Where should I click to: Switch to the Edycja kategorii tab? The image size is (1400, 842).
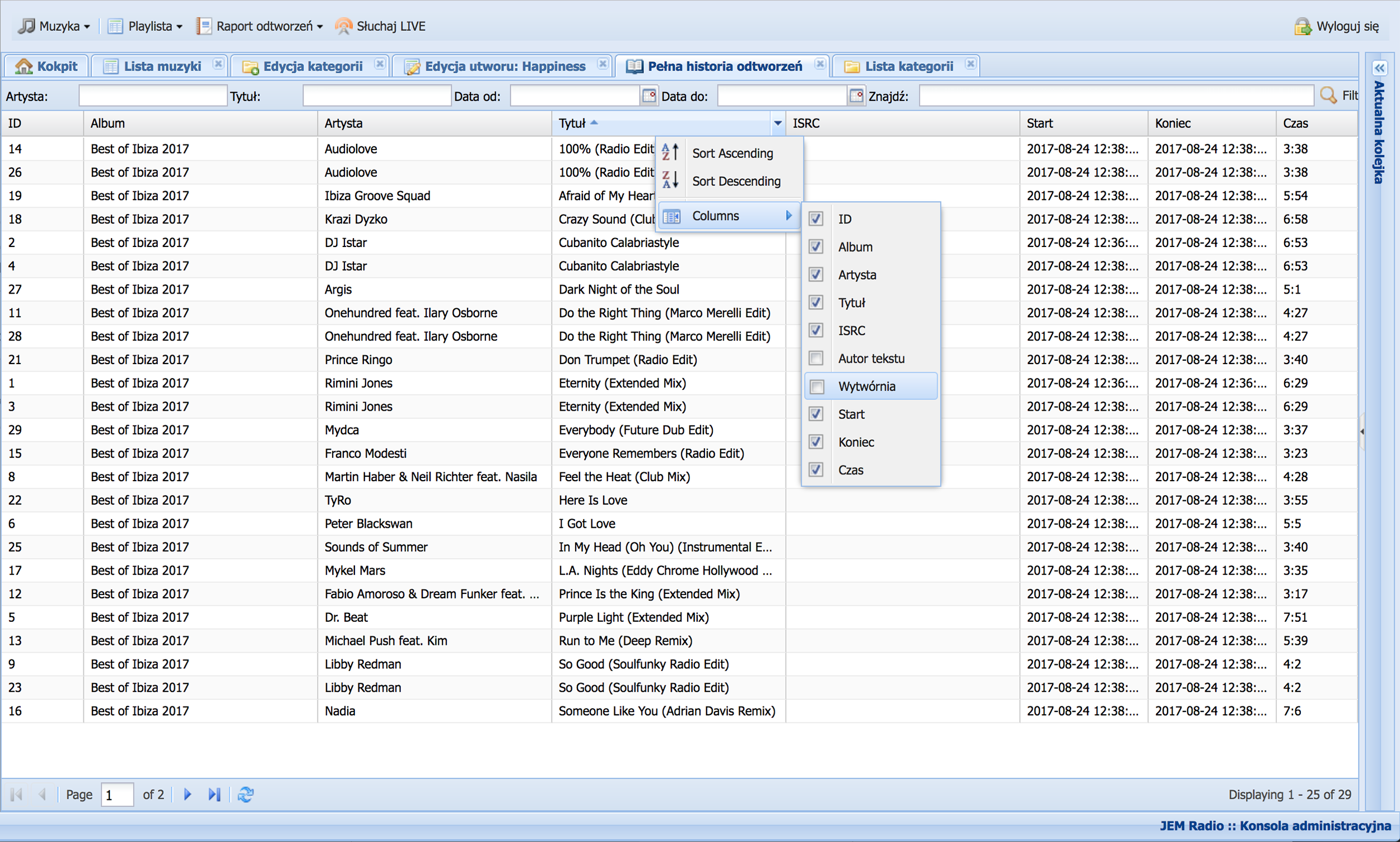point(312,66)
